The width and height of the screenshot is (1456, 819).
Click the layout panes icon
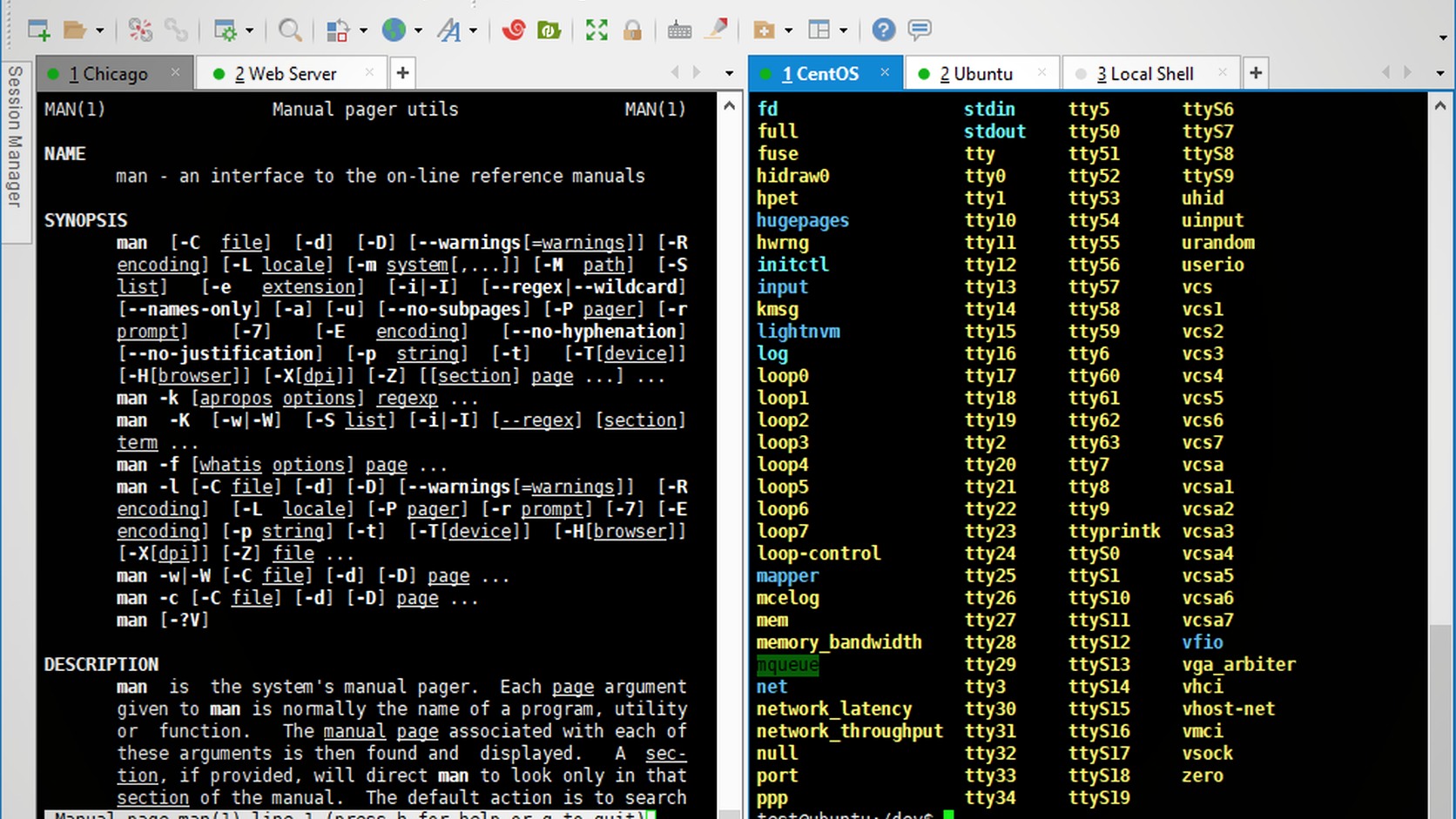click(819, 30)
